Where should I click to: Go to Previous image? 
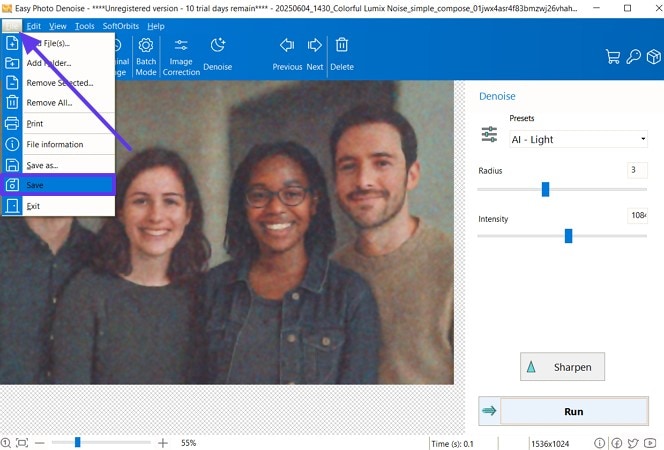[x=287, y=54]
